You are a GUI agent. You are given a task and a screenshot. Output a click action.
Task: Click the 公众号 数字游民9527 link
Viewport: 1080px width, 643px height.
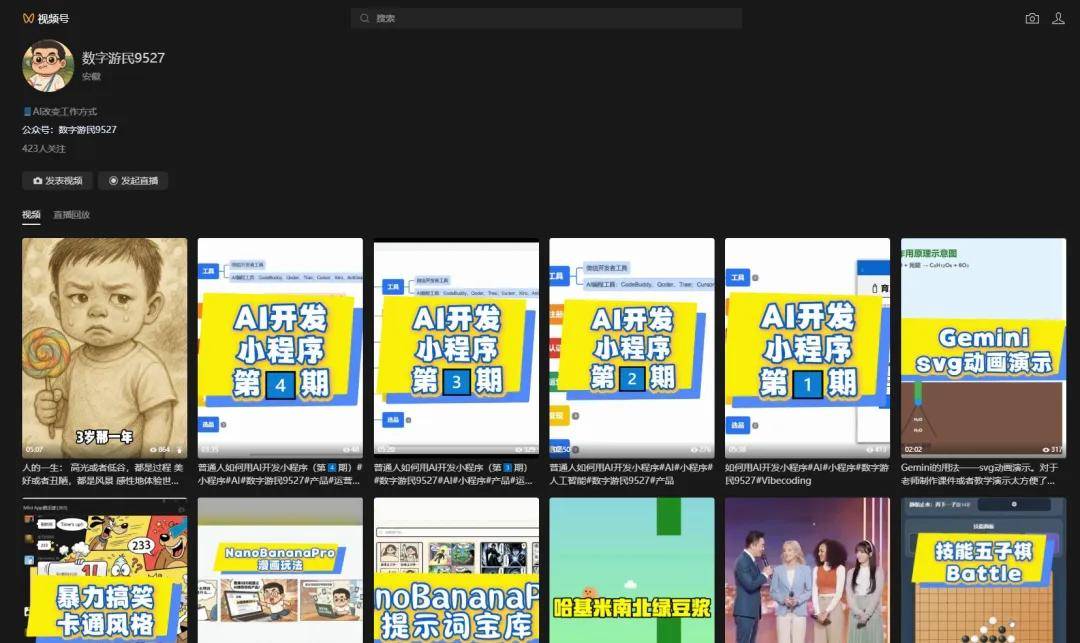87,130
